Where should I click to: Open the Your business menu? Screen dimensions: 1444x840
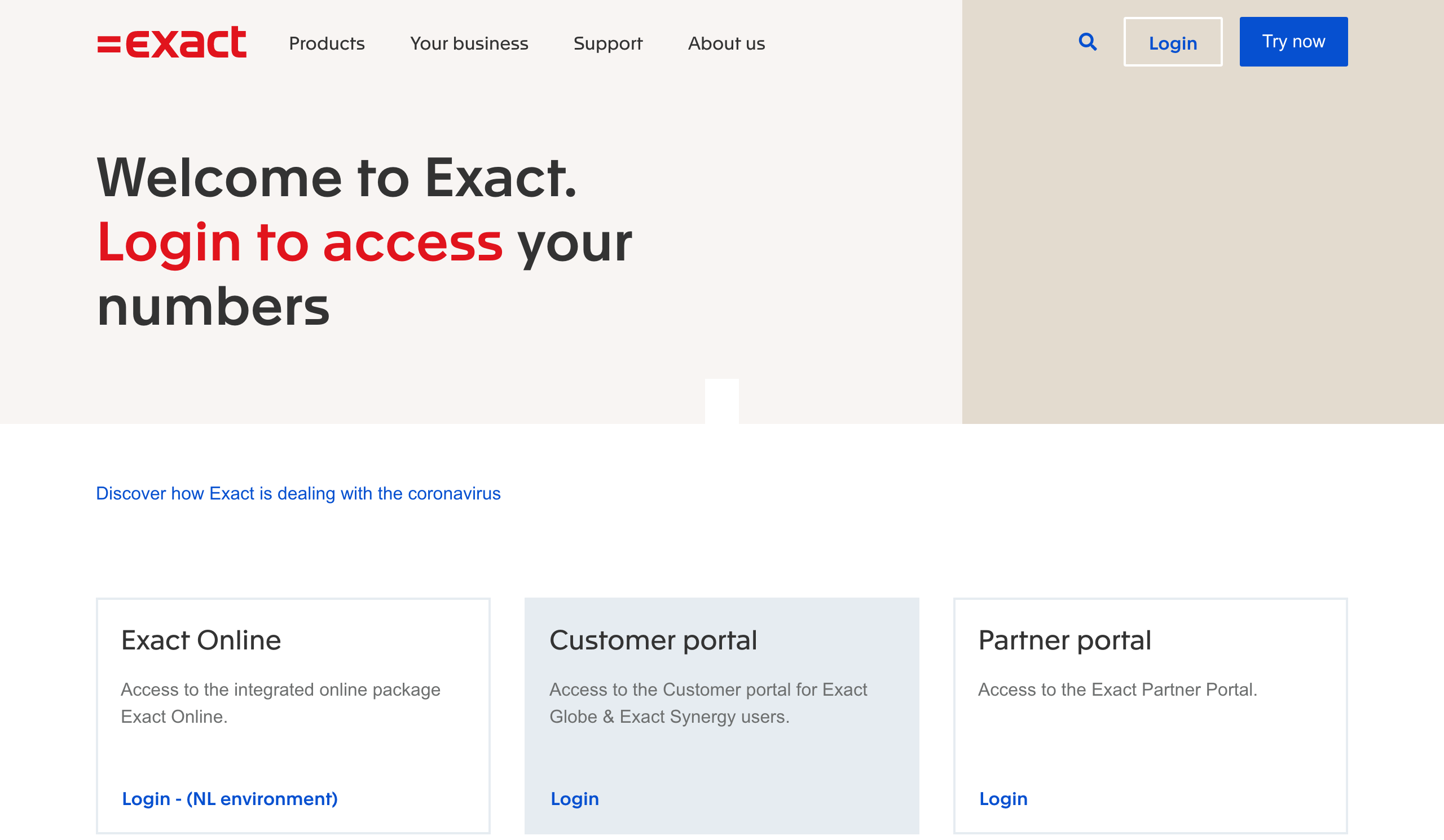pyautogui.click(x=469, y=43)
